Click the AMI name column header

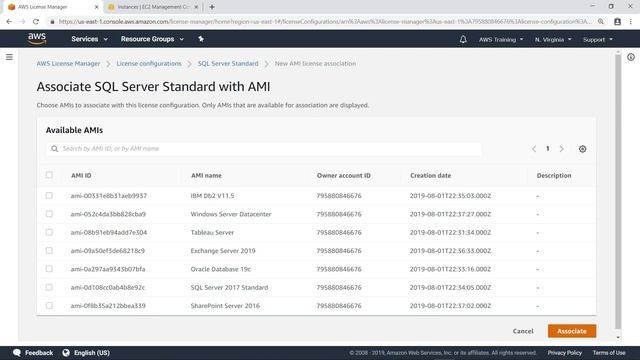coord(206,176)
